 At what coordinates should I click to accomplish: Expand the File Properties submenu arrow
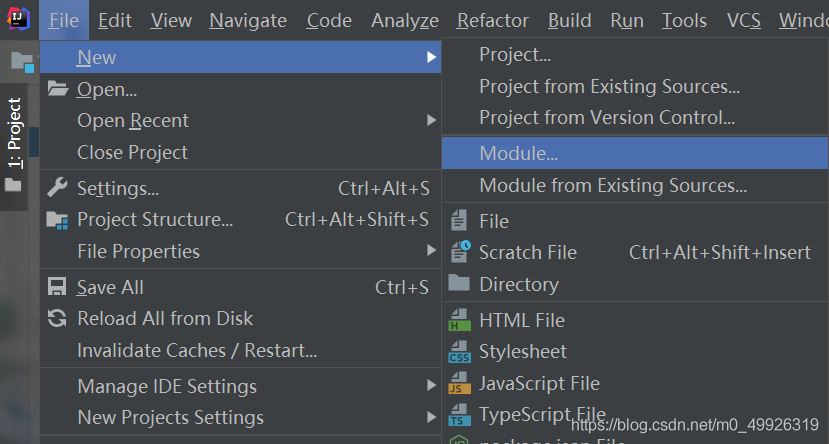coord(431,251)
